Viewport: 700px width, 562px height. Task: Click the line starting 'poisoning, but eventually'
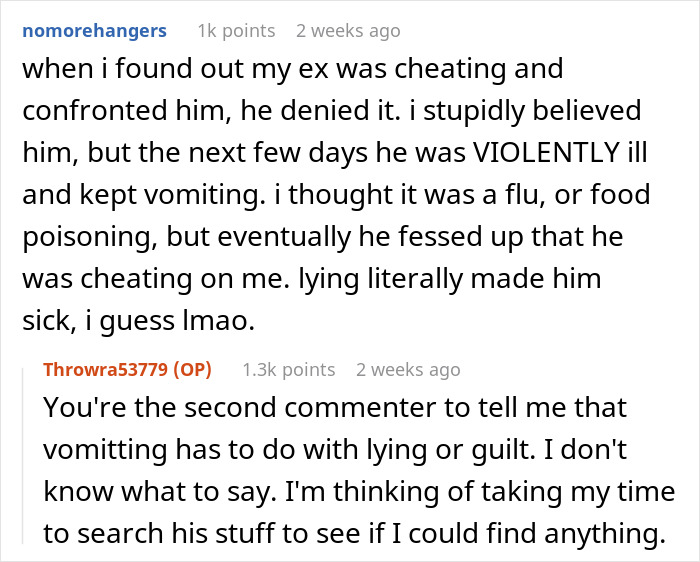coord(323,237)
